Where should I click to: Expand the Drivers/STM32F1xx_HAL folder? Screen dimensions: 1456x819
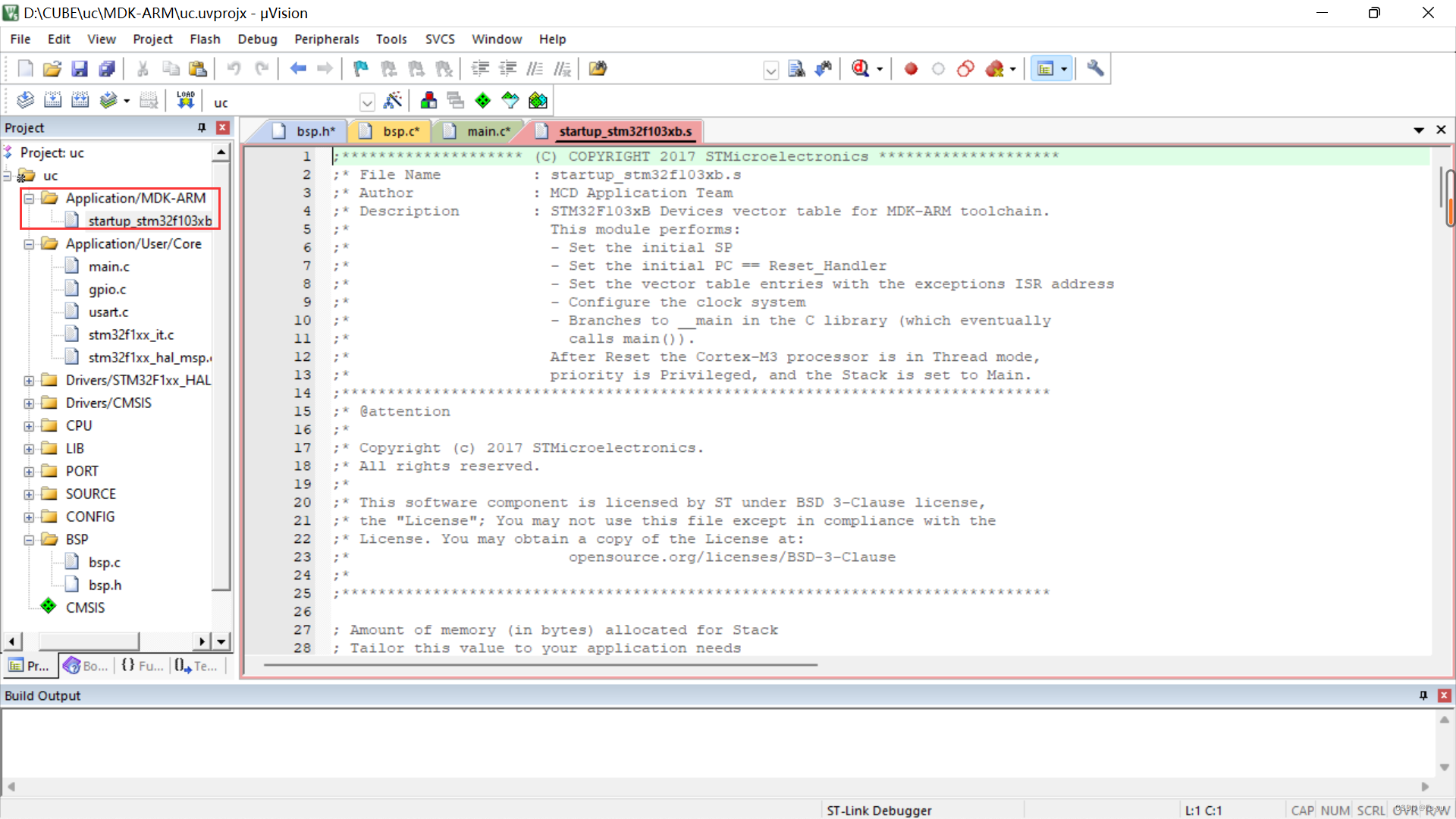[x=29, y=381]
